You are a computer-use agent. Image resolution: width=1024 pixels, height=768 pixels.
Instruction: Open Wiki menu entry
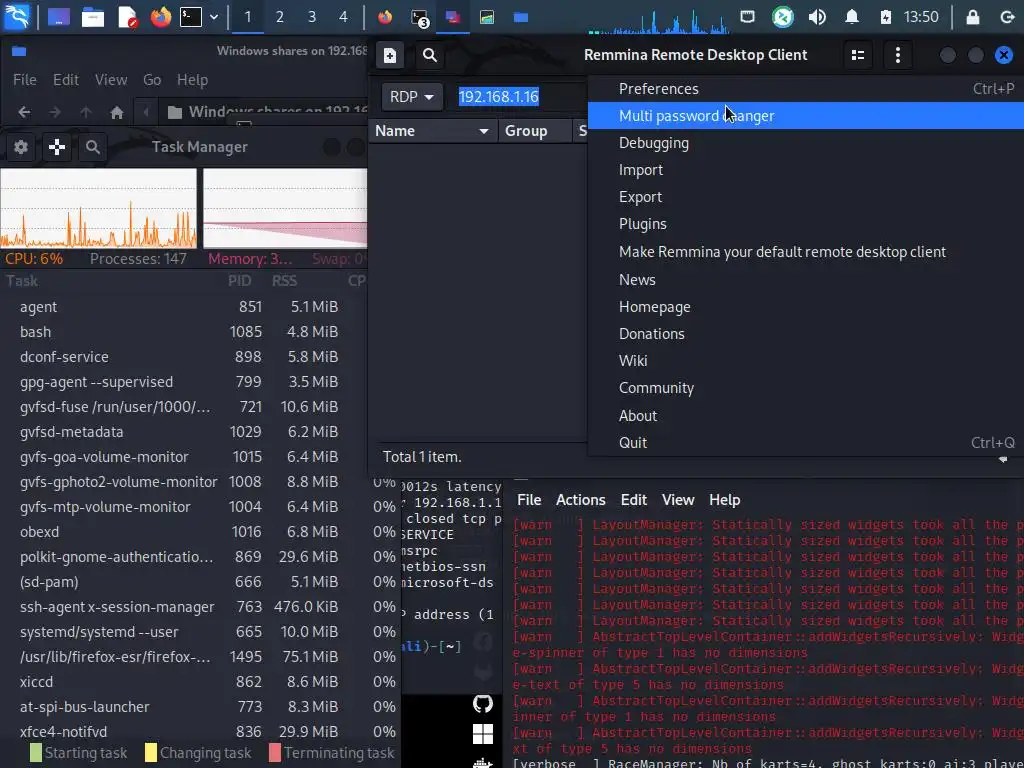tap(806, 361)
